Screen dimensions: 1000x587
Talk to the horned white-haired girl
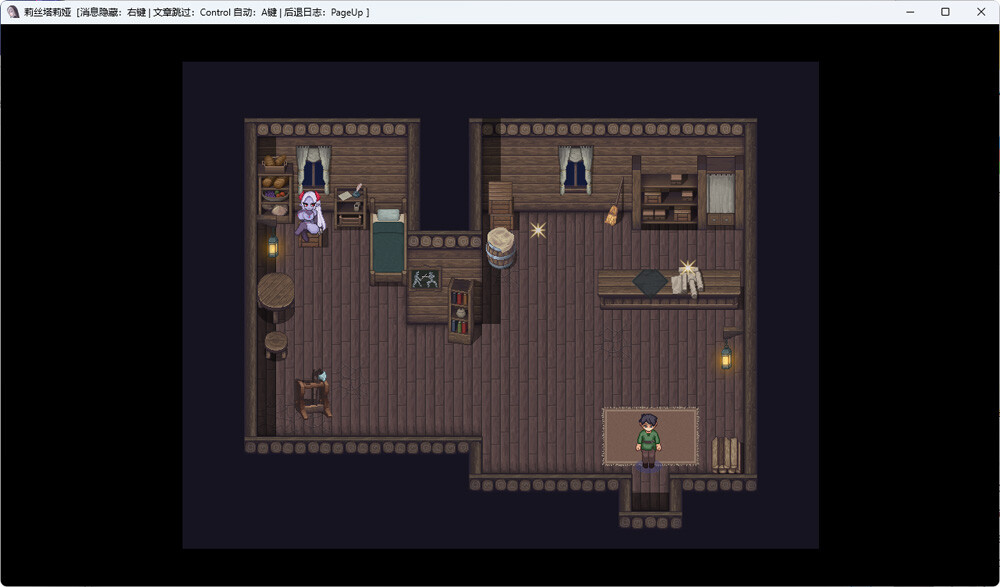tap(311, 216)
